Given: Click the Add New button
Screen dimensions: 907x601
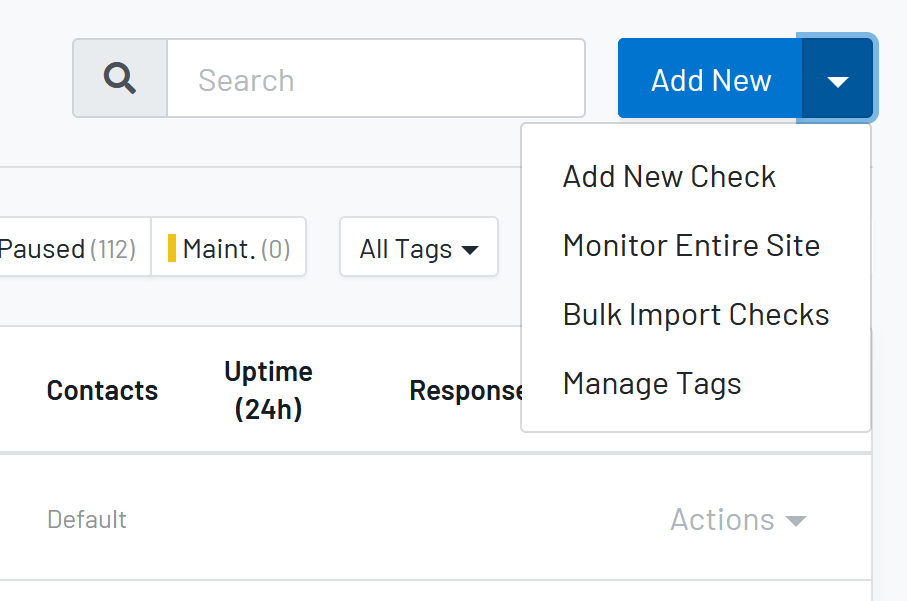Looking at the screenshot, I should pyautogui.click(x=709, y=78).
